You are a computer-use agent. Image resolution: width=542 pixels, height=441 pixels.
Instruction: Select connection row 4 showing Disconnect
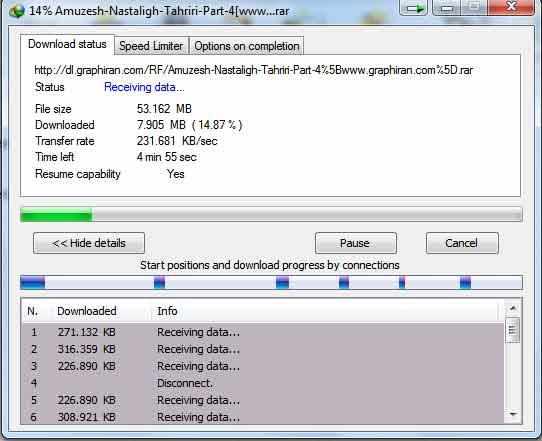263,383
